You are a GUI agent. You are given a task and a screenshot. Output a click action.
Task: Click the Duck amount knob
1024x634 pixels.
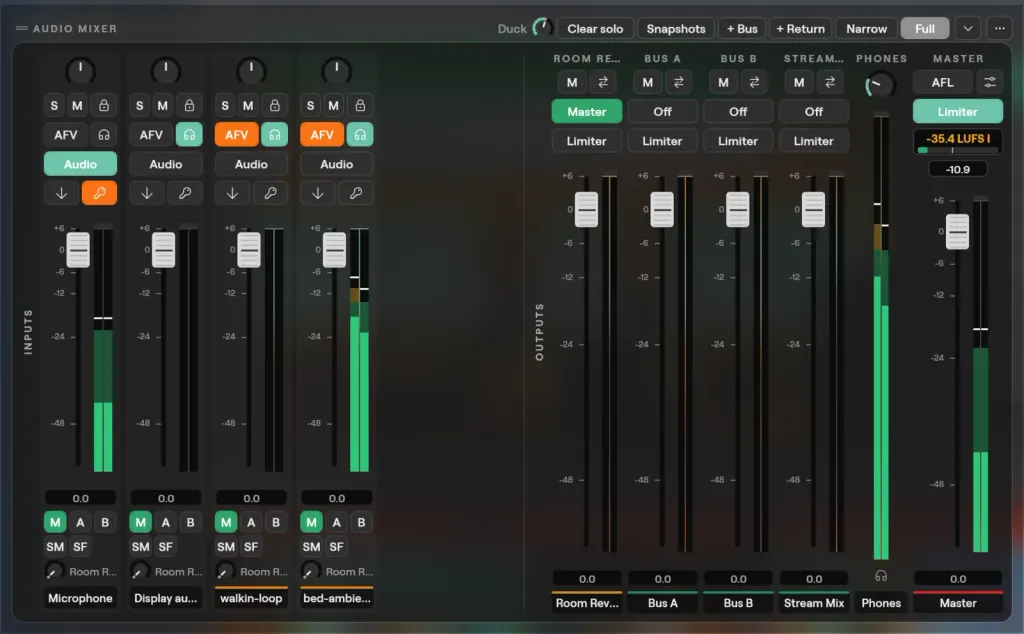pos(542,28)
